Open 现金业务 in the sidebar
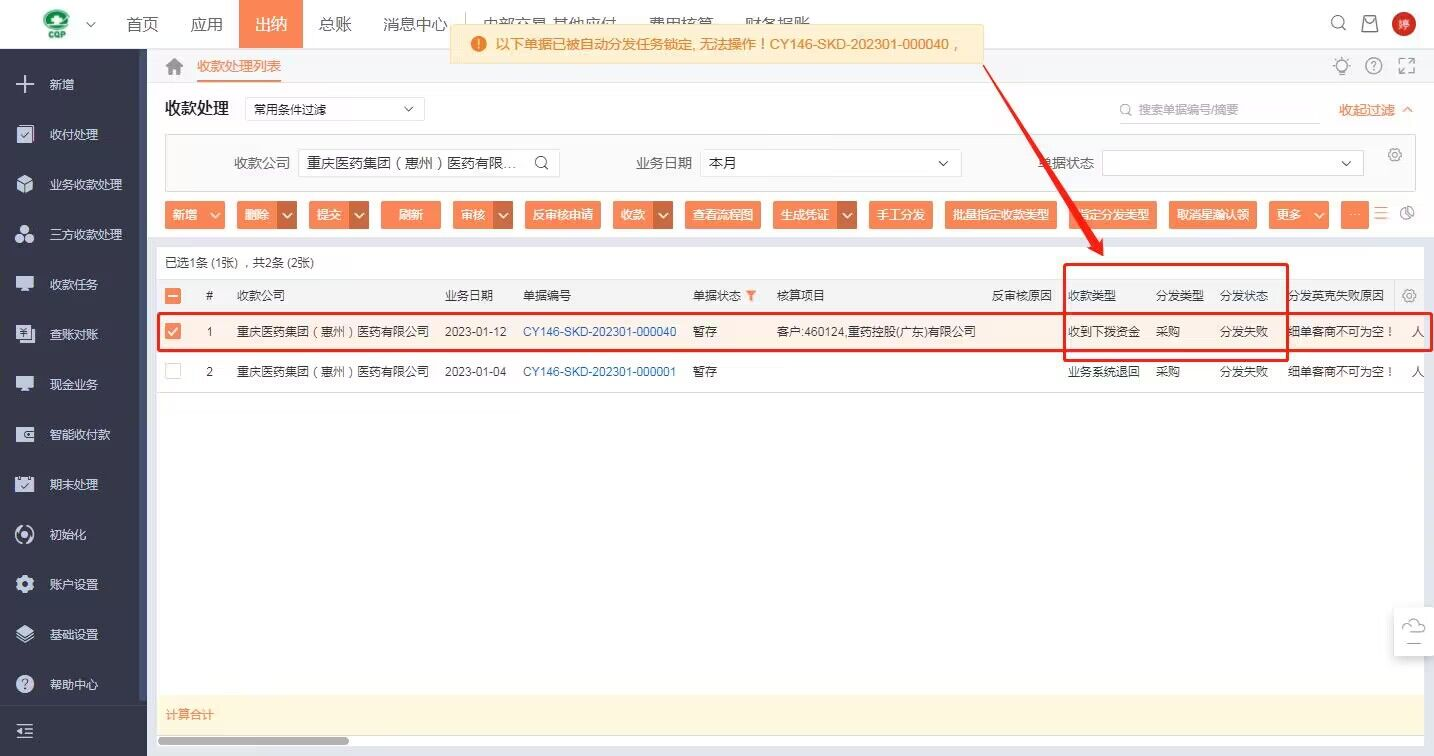The width and height of the screenshot is (1434, 756). (73, 385)
